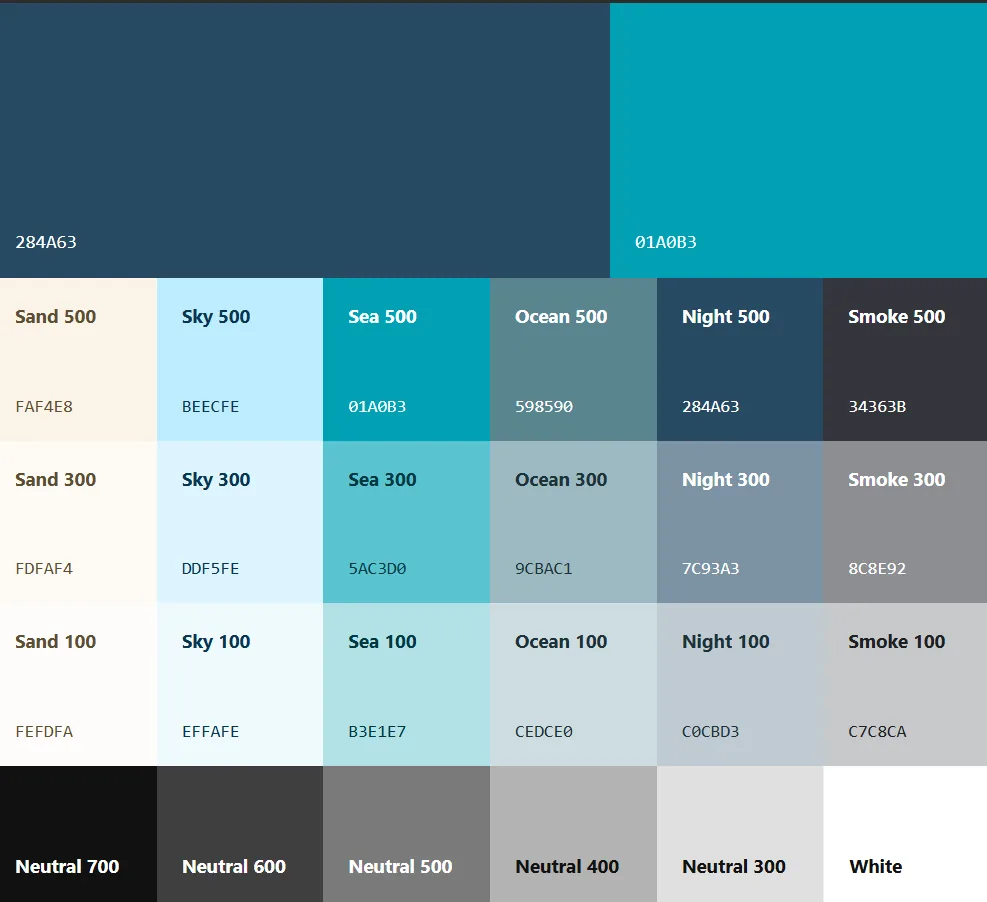Screen dimensions: 987x902
Task: Click the Ocean 100 color swatch
Action: (573, 684)
